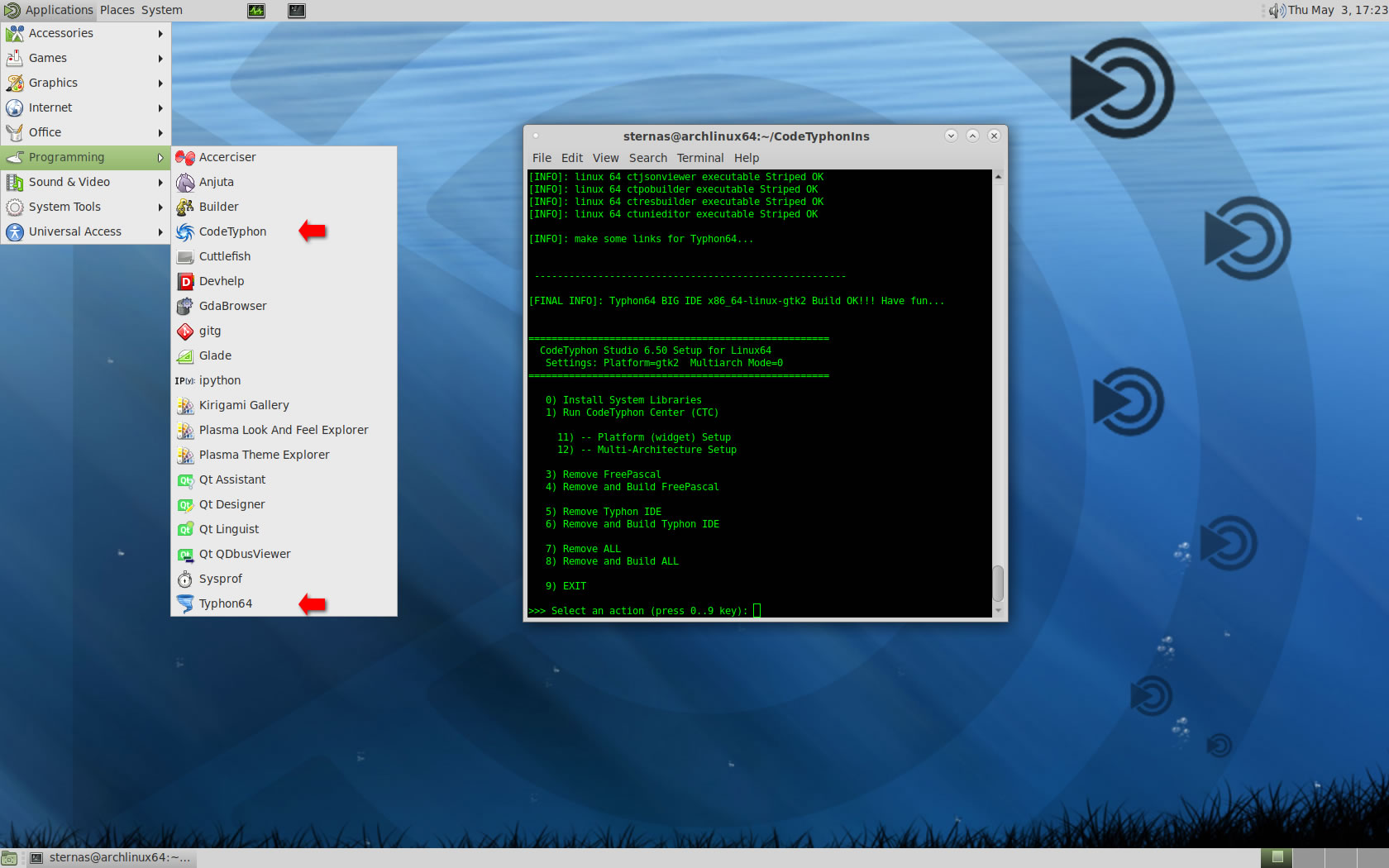
Task: Launch Qt Linguist
Action: (284, 529)
